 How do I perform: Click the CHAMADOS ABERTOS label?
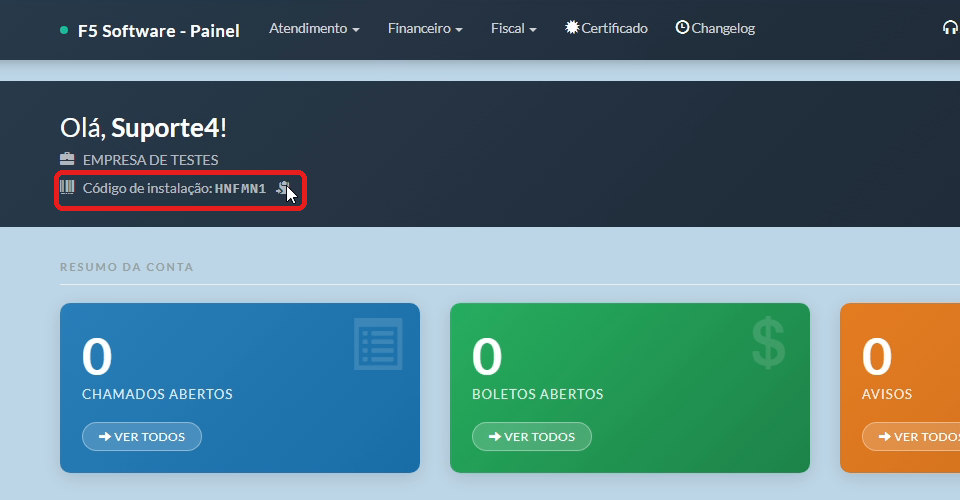point(157,394)
